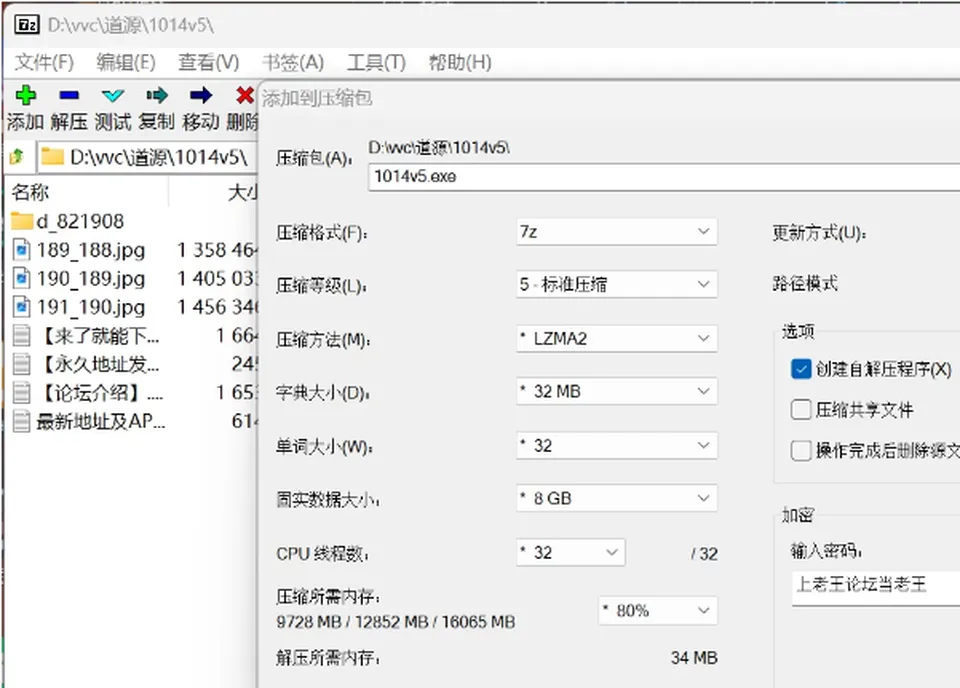960x688 pixels.
Task: Open the 书签(A) menu
Action: pos(293,62)
